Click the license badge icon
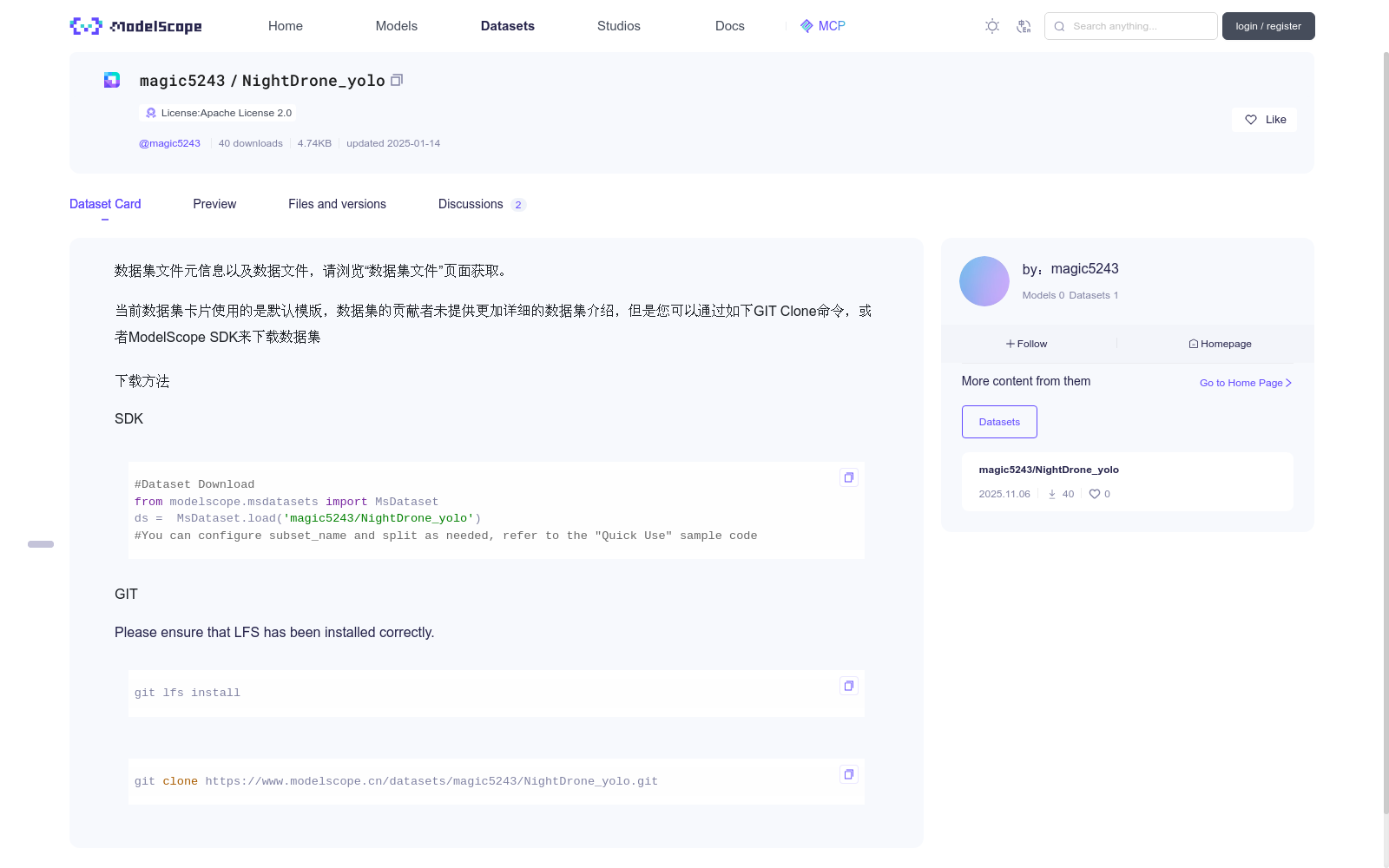Viewport: 1389px width, 868px height. (x=151, y=113)
